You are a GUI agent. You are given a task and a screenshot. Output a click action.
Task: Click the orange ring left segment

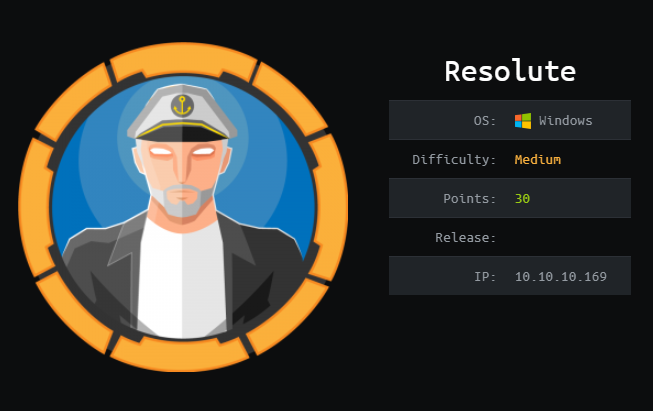tap(37, 207)
